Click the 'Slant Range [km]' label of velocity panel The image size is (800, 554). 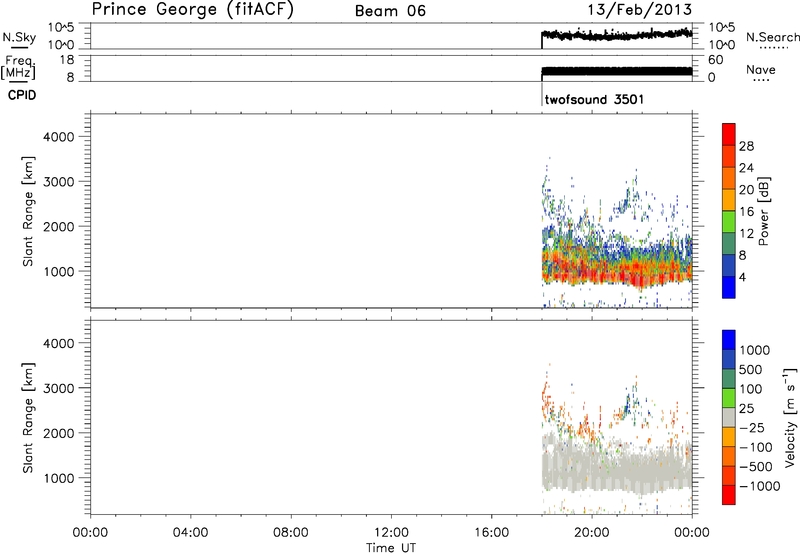[28, 417]
